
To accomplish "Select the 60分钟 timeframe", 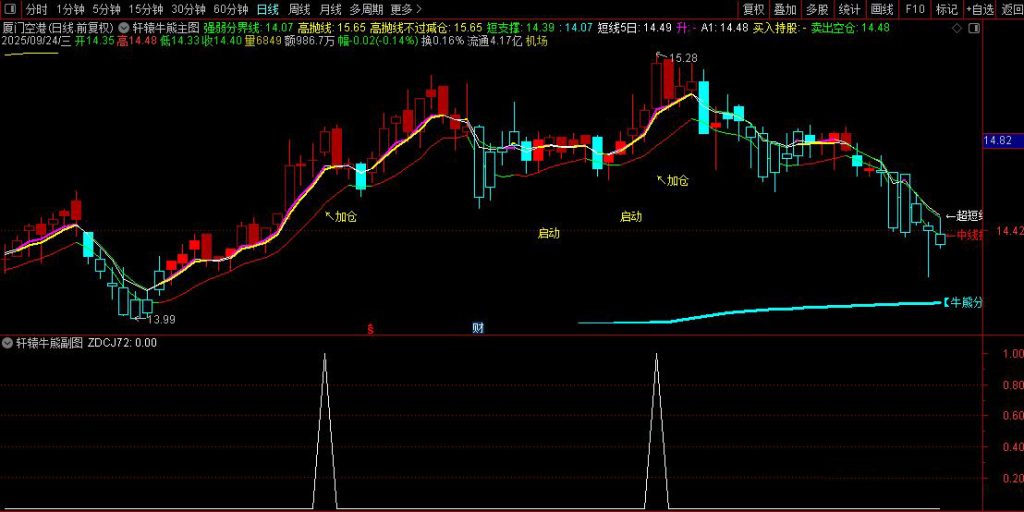I will pyautogui.click(x=231, y=9).
